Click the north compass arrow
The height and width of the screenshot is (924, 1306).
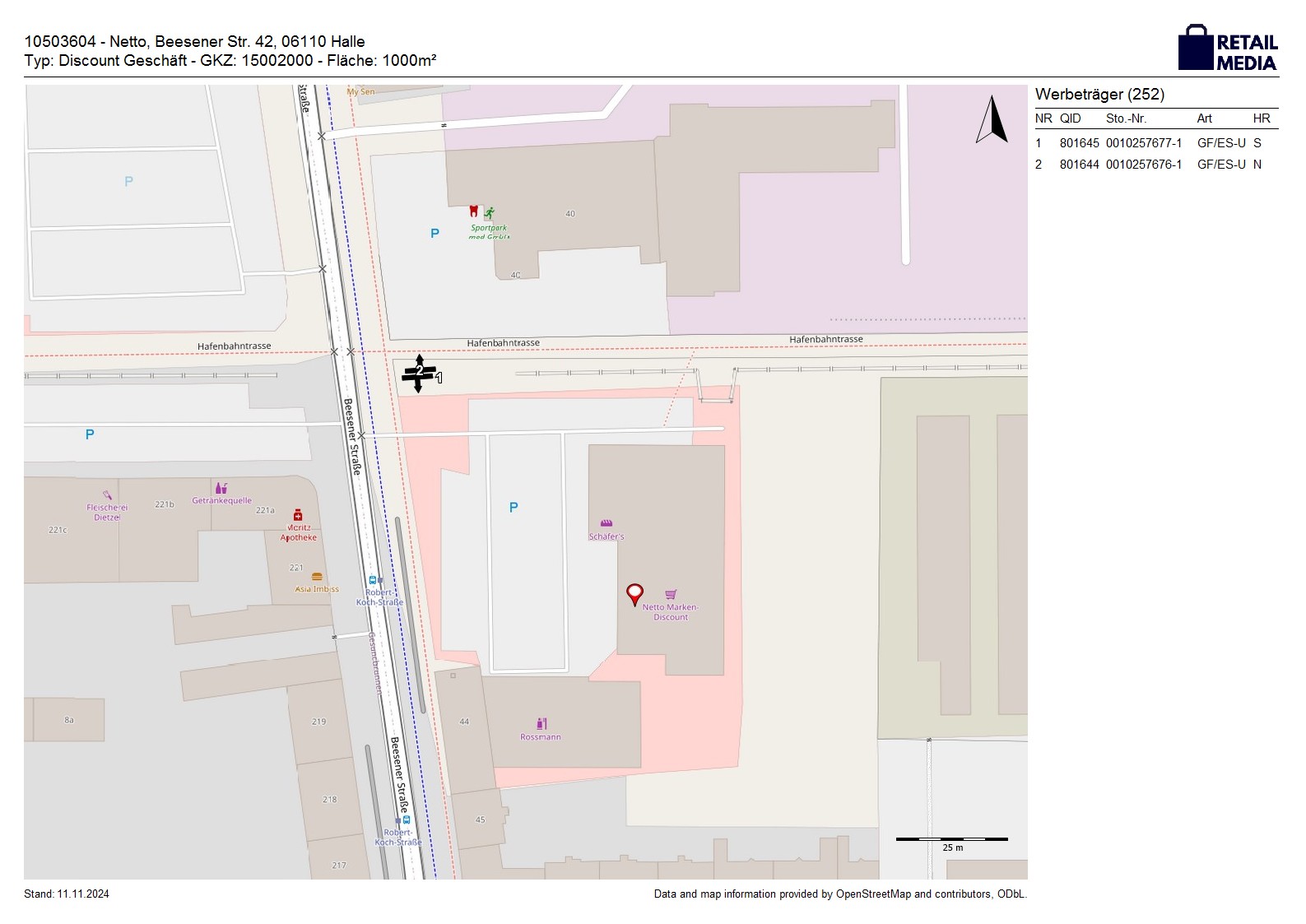(992, 120)
